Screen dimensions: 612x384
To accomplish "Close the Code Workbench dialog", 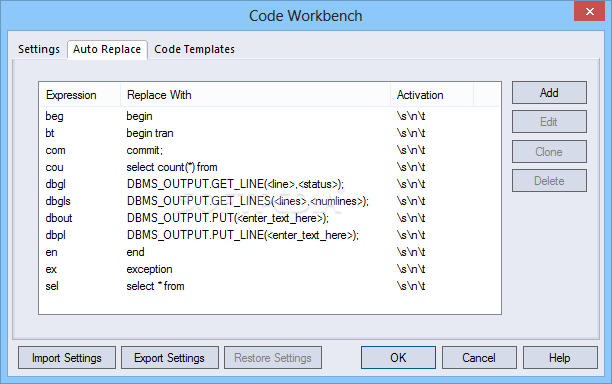I will pos(589,11).
